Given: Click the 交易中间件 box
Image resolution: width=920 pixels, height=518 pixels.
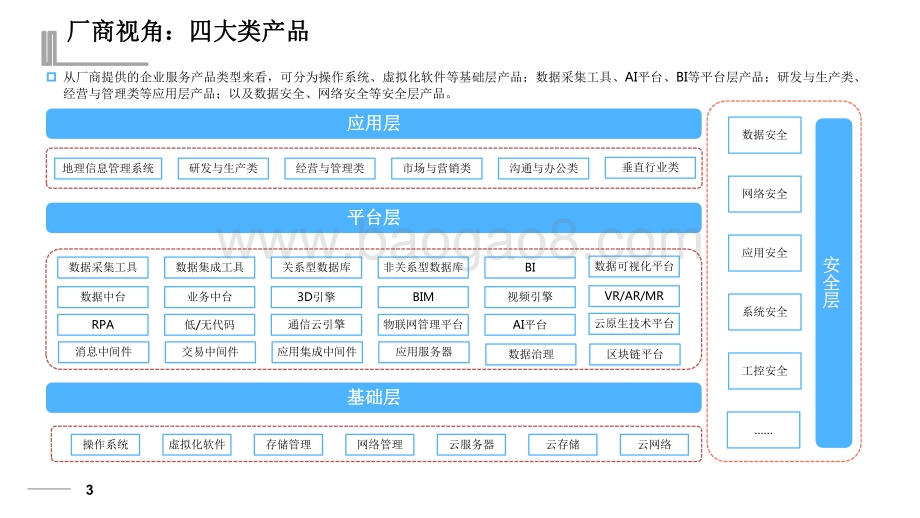Looking at the screenshot, I should pos(210,352).
